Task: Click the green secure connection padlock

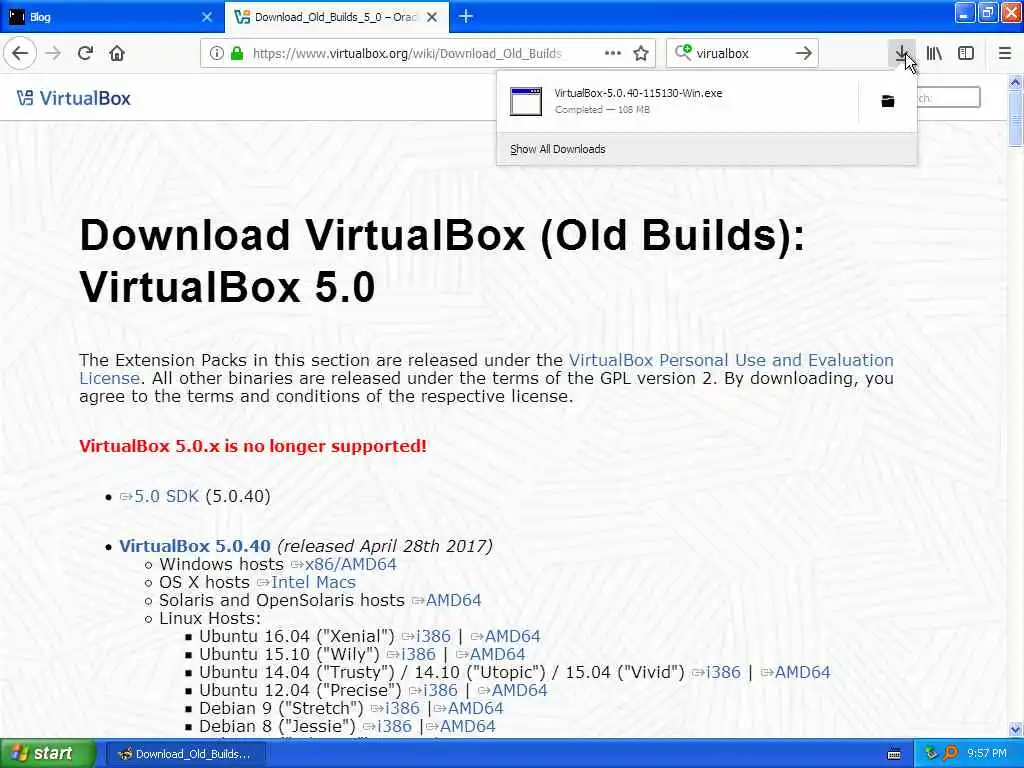Action: click(x=237, y=53)
